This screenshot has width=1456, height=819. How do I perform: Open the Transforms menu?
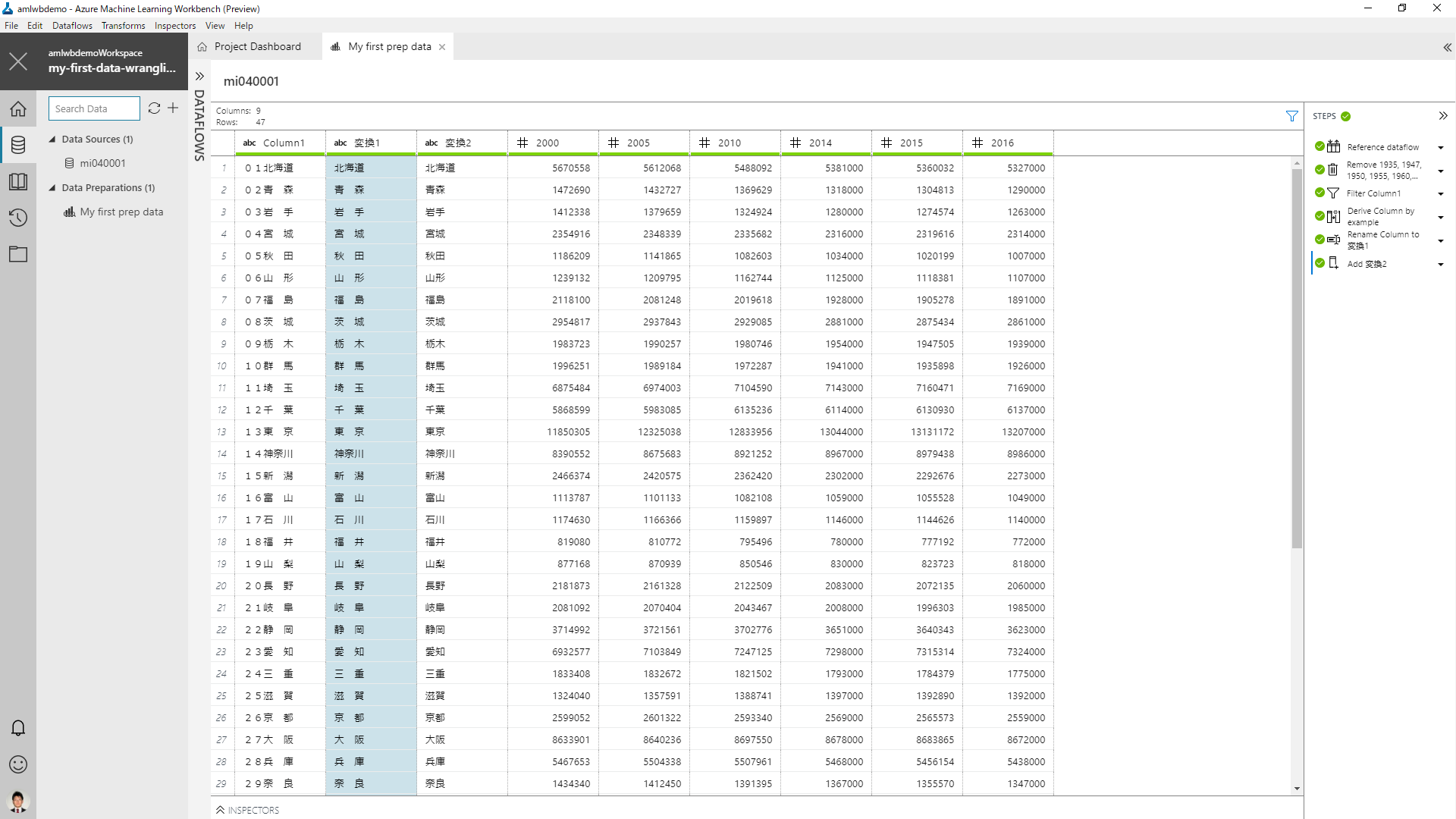[x=123, y=26]
